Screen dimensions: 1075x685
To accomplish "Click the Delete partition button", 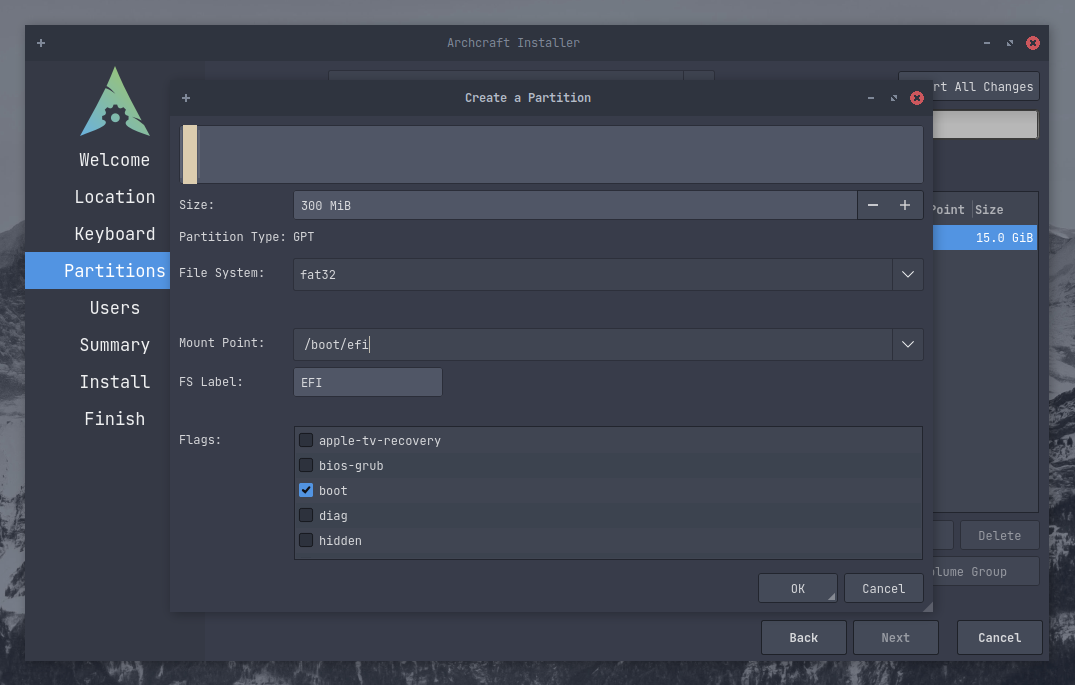I will (999, 536).
